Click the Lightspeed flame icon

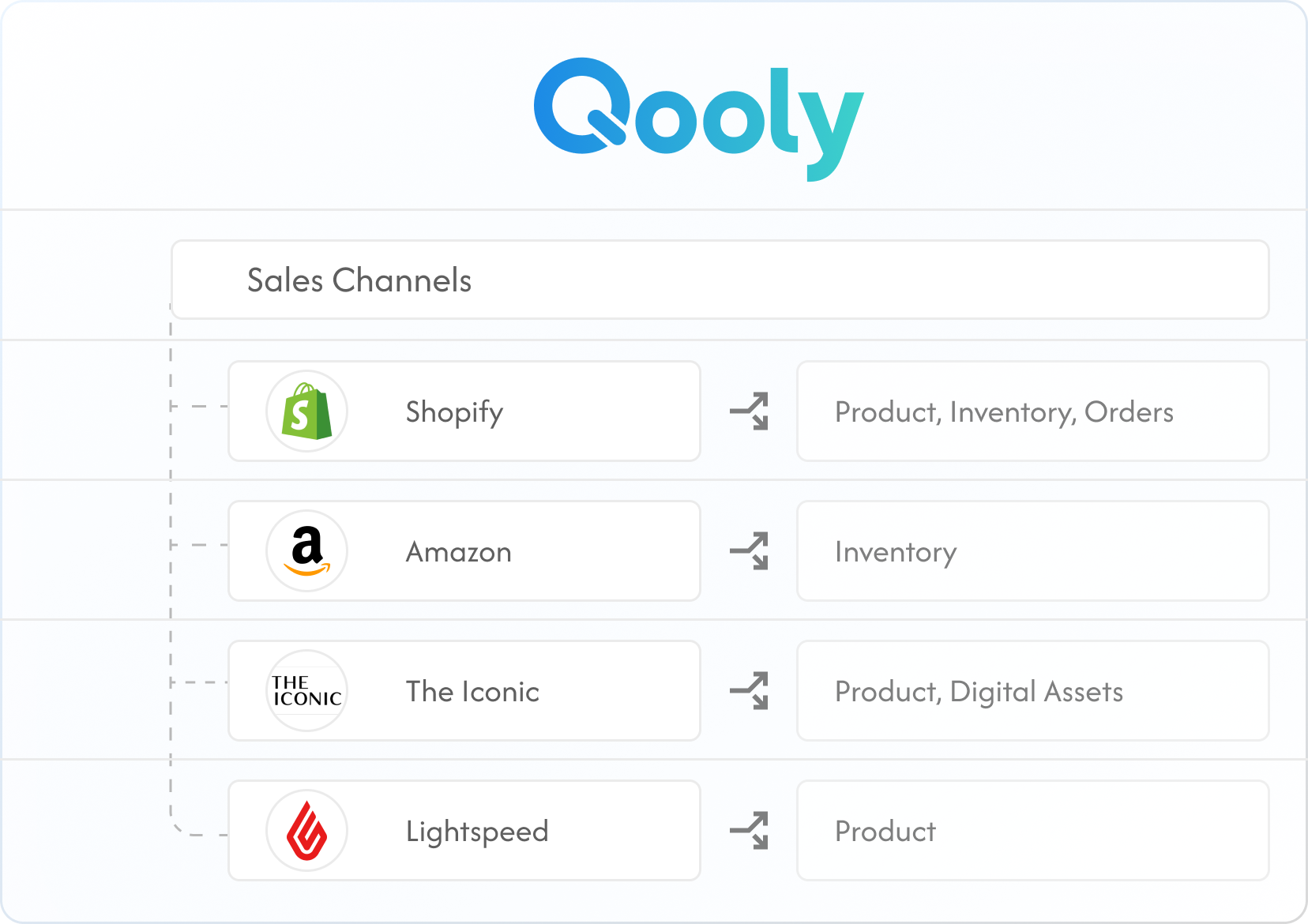(307, 831)
